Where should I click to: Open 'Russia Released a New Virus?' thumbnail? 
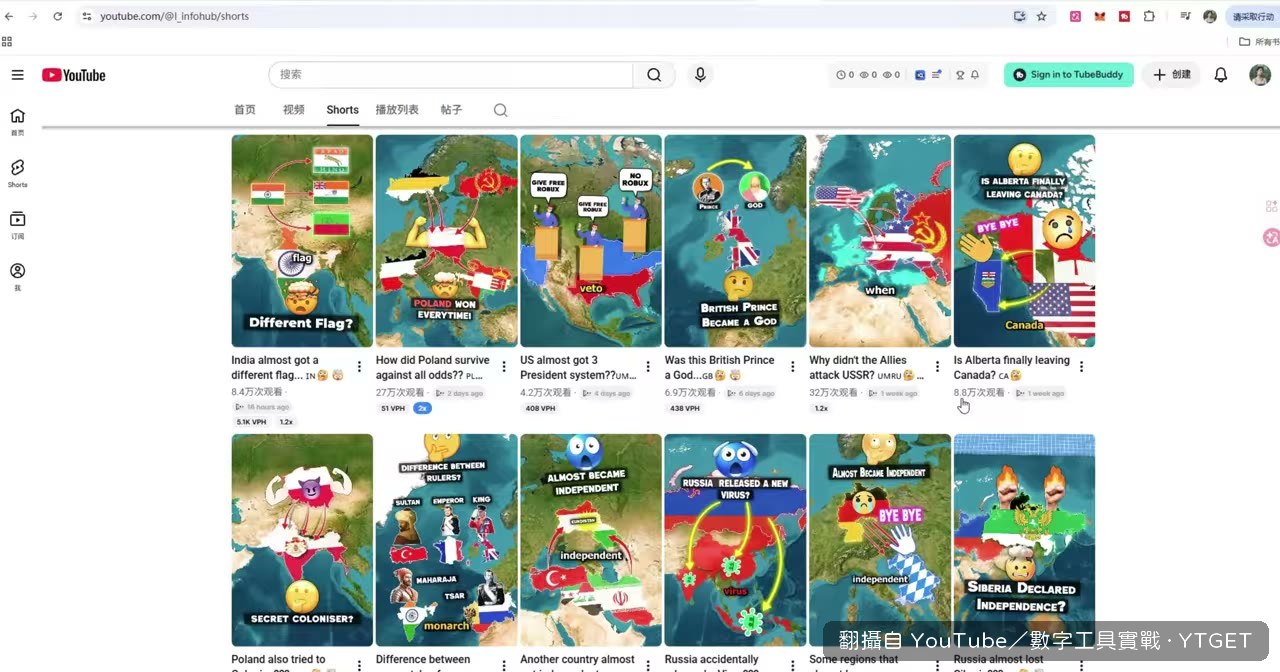tap(735, 540)
